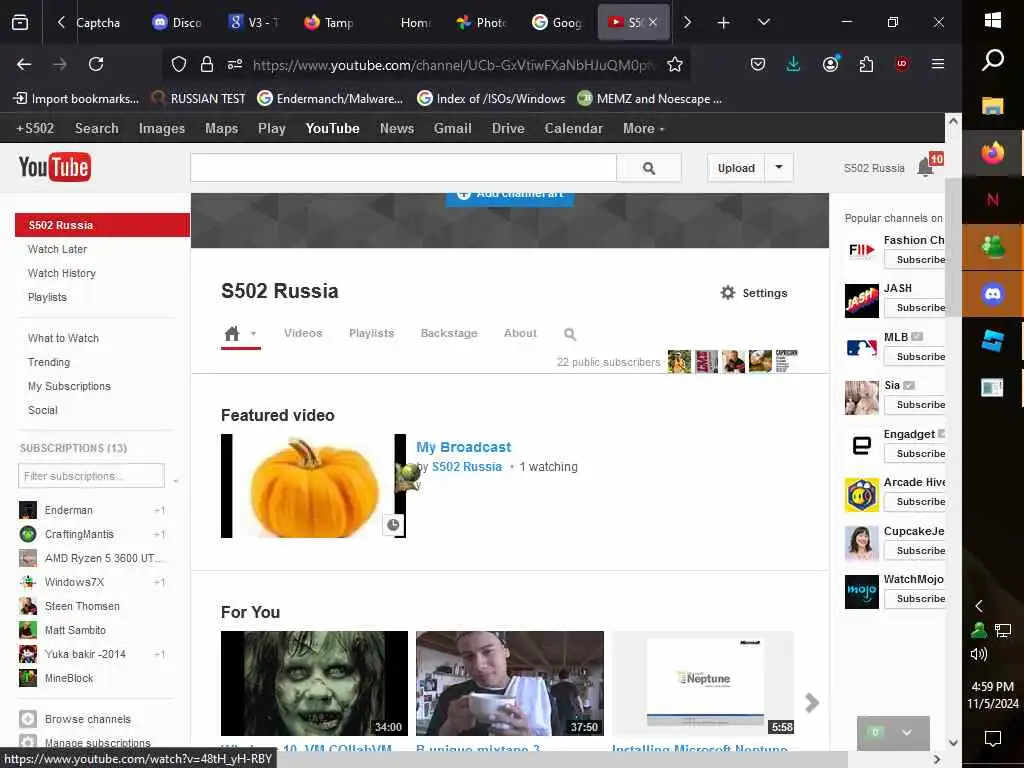Open Maps in the Google bar

221,129
